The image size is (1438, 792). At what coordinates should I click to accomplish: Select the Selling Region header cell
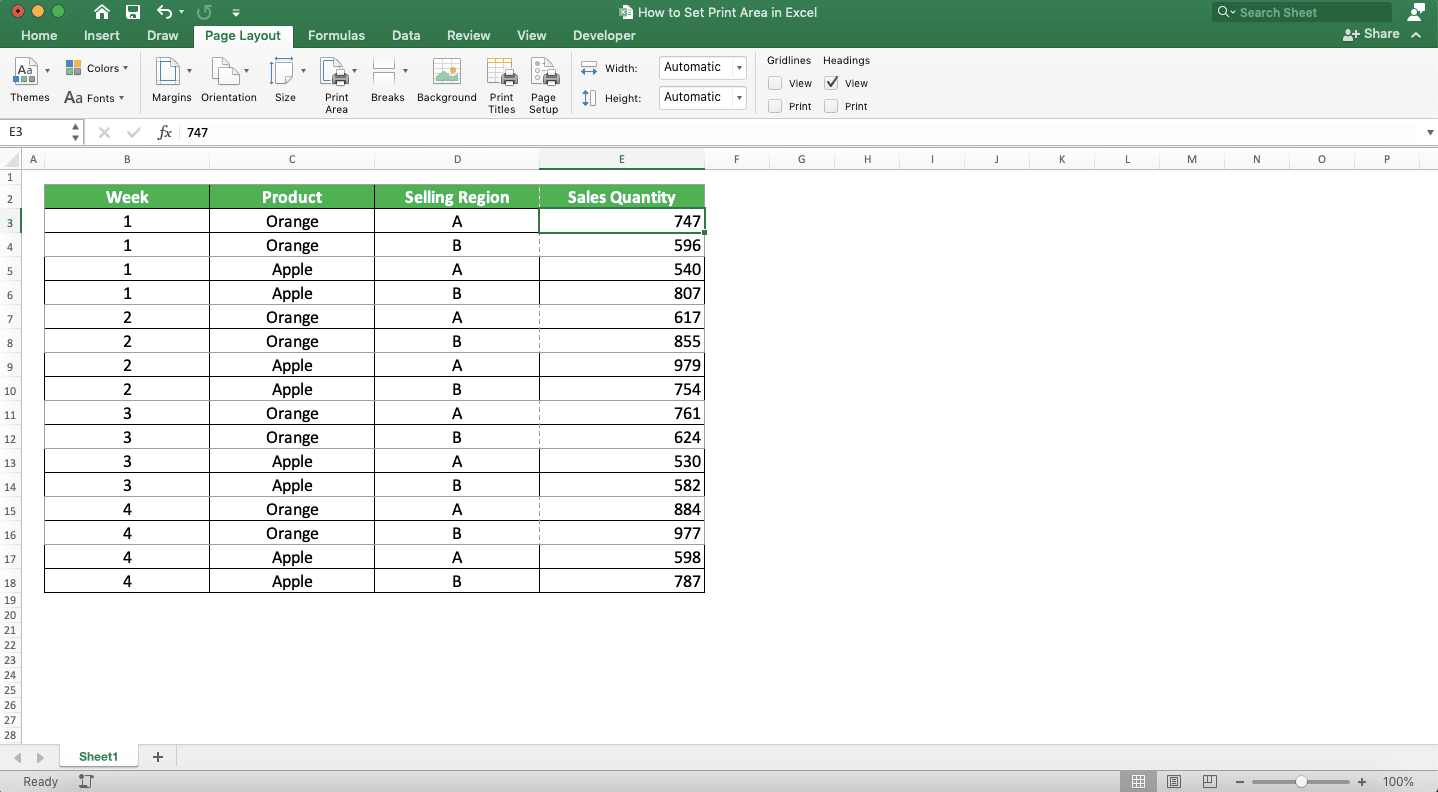click(457, 197)
